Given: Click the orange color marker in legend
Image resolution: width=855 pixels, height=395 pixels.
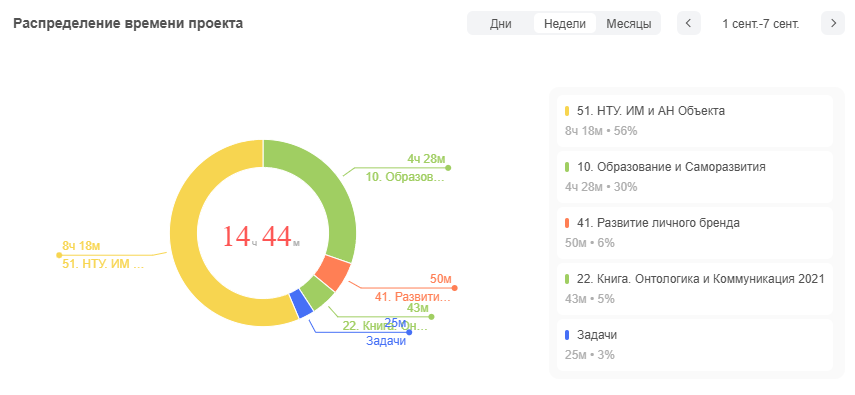Looking at the screenshot, I should click(x=567, y=223).
